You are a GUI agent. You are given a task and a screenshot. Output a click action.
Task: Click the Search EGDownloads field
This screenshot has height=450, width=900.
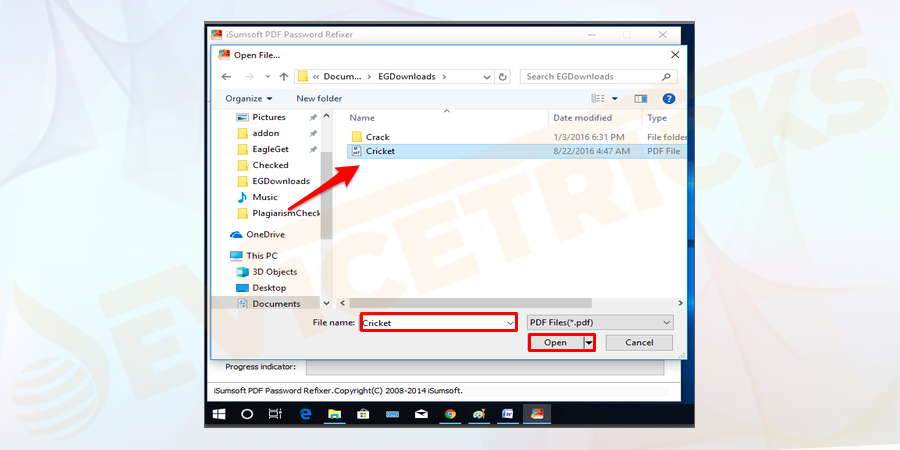[599, 76]
